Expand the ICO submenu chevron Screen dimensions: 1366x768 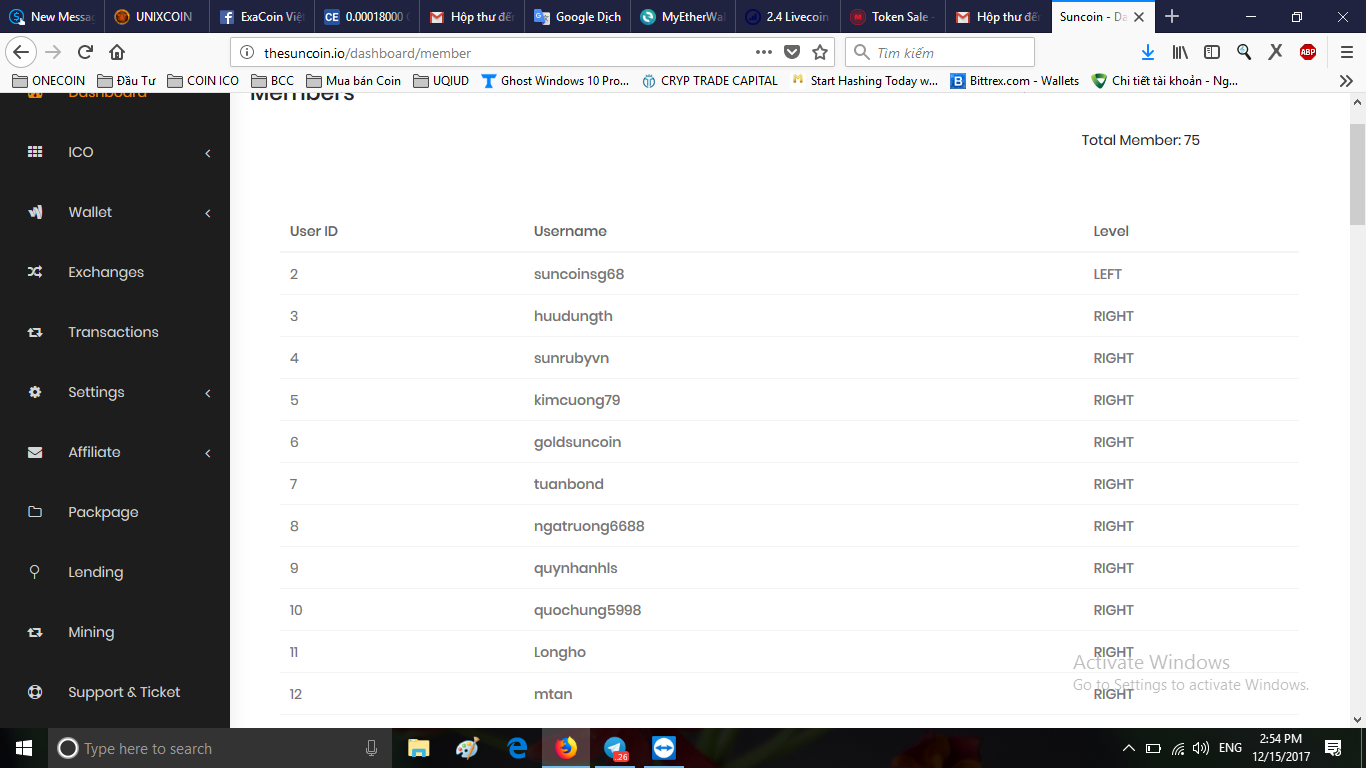click(208, 153)
